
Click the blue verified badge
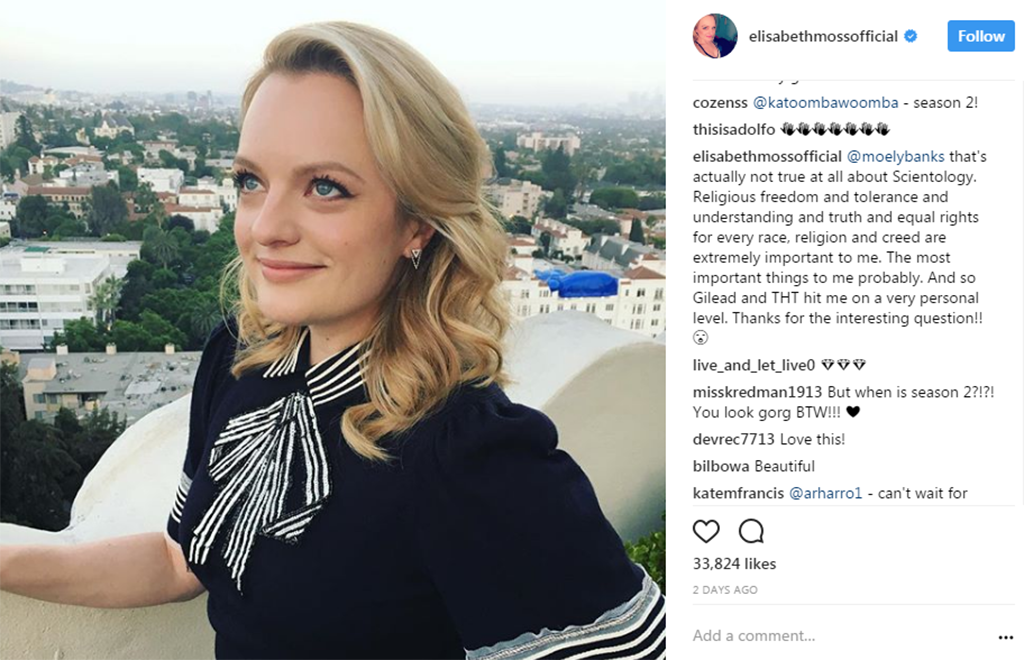tap(910, 37)
